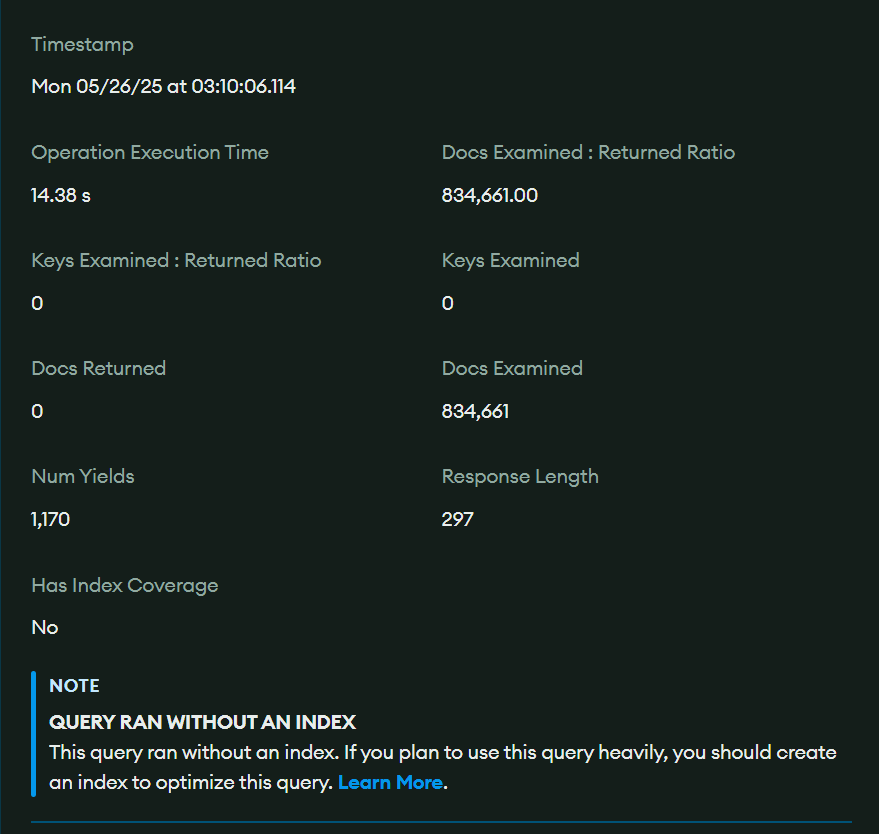
Task: Select the 297 response length value
Action: (x=457, y=519)
